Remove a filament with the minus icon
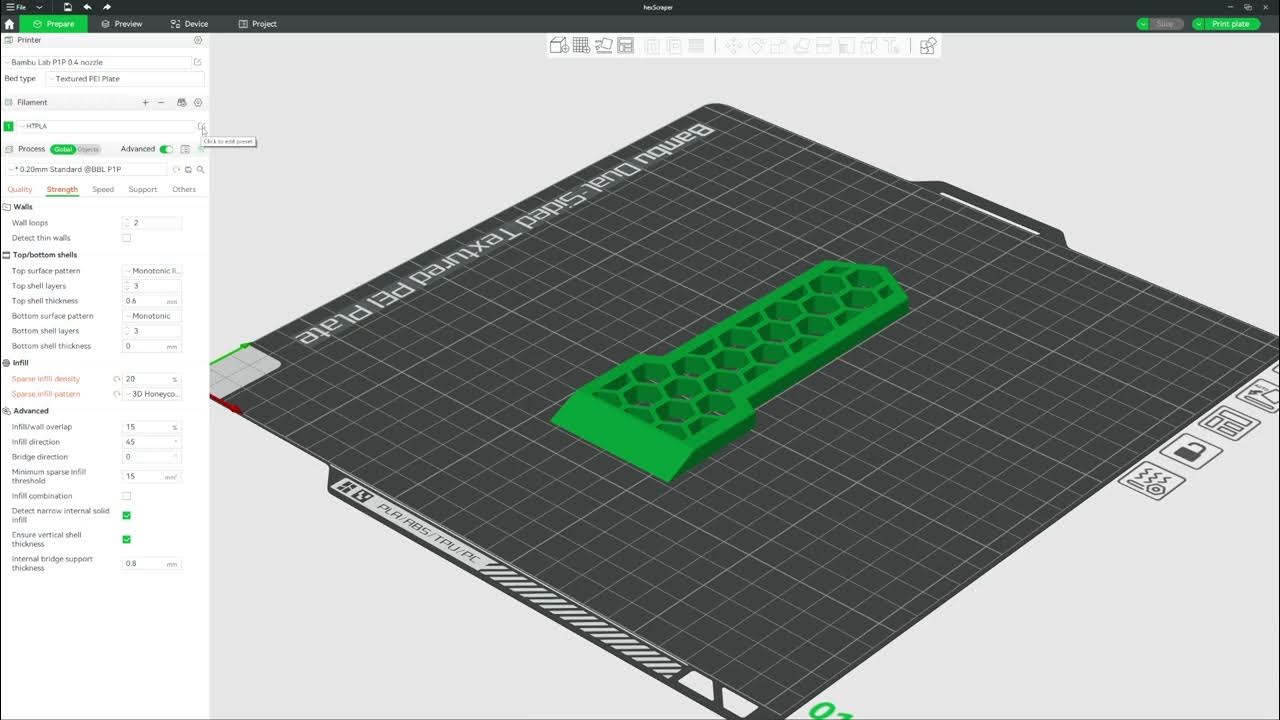1280x720 pixels. click(x=161, y=102)
